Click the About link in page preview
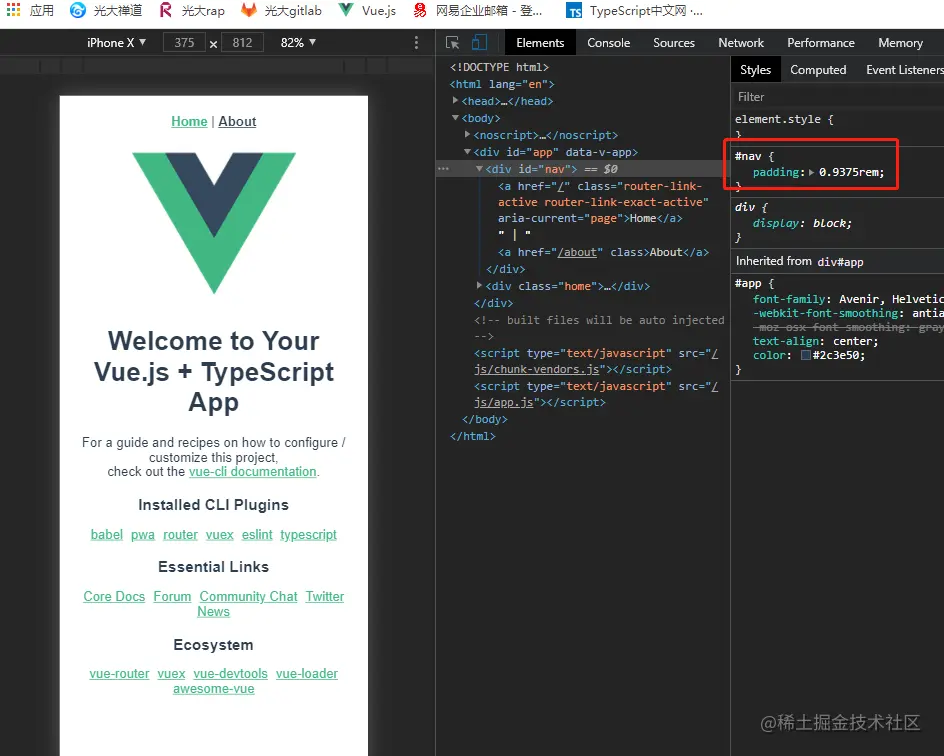The width and height of the screenshot is (944, 756). coord(237,121)
